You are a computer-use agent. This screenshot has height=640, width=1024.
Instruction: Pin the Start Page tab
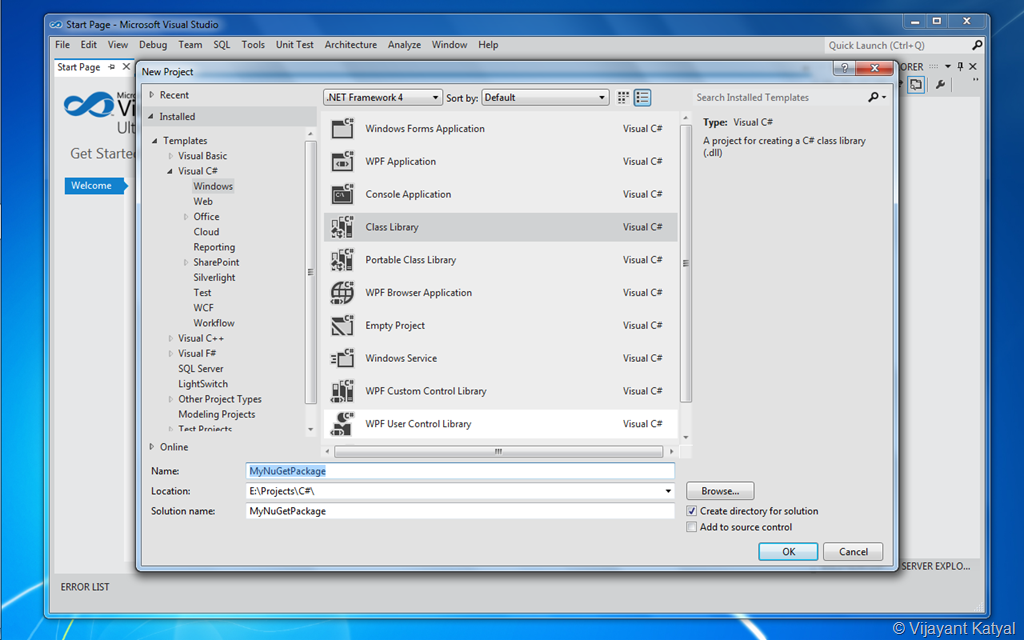click(x=112, y=67)
